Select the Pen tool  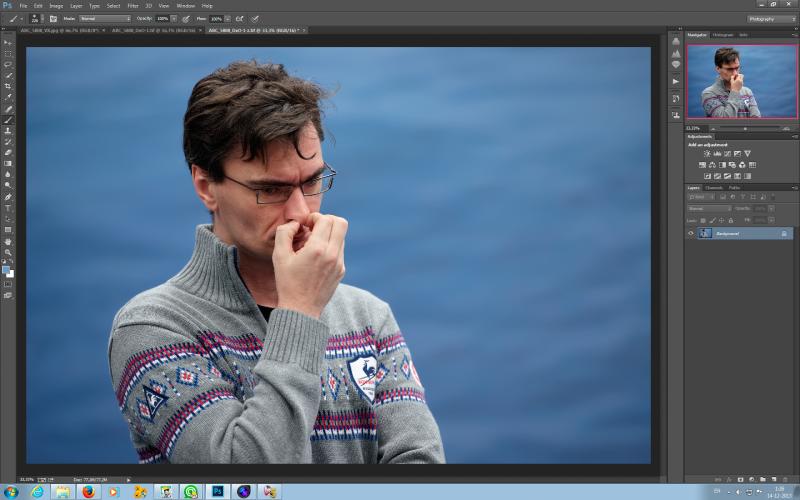8,197
